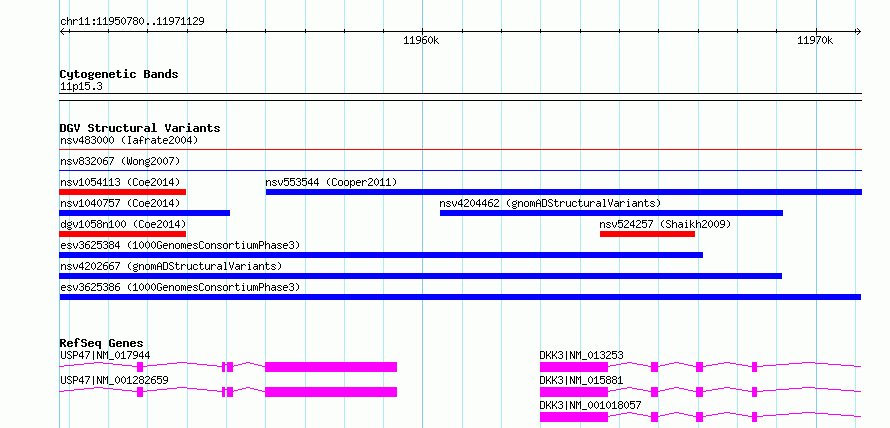Image resolution: width=890 pixels, height=428 pixels.
Task: Click the right scroll arrow on ruler
Action: click(858, 32)
